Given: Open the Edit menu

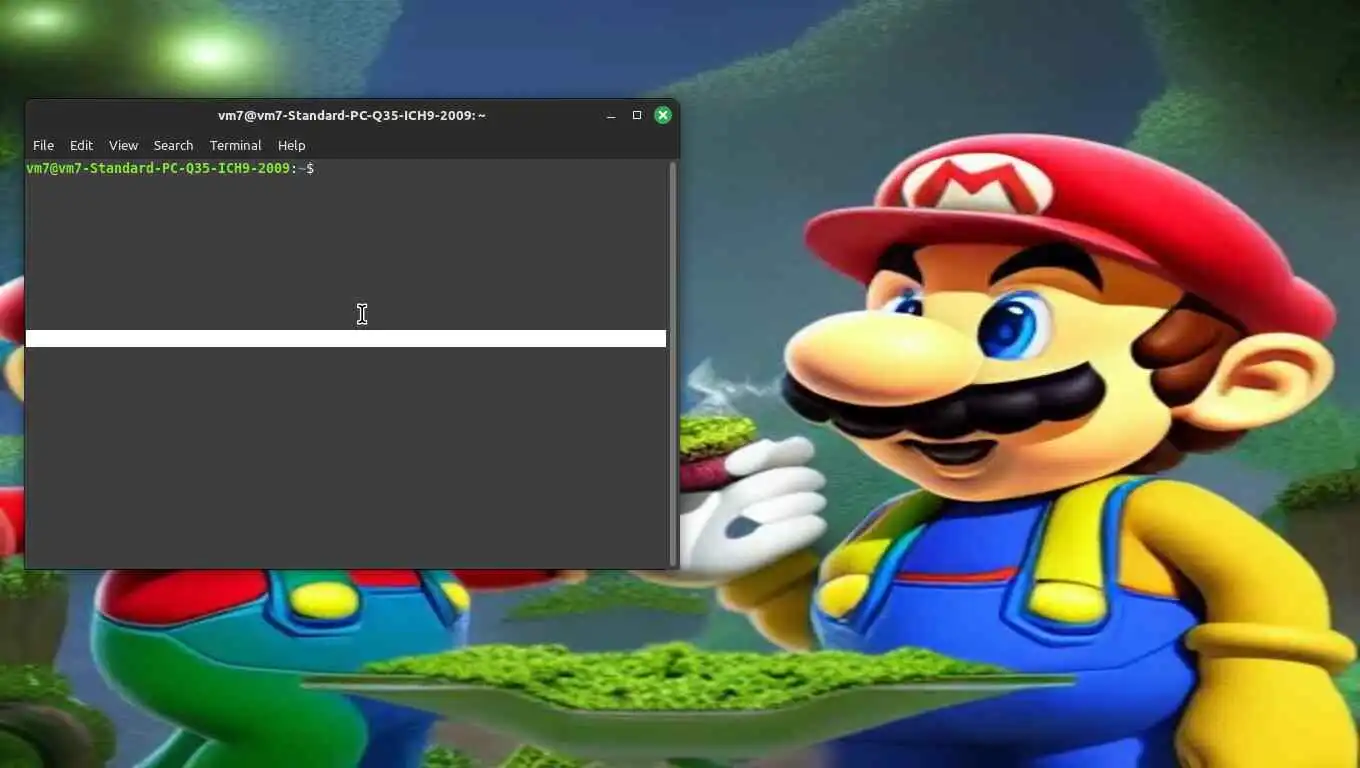Looking at the screenshot, I should 81,145.
